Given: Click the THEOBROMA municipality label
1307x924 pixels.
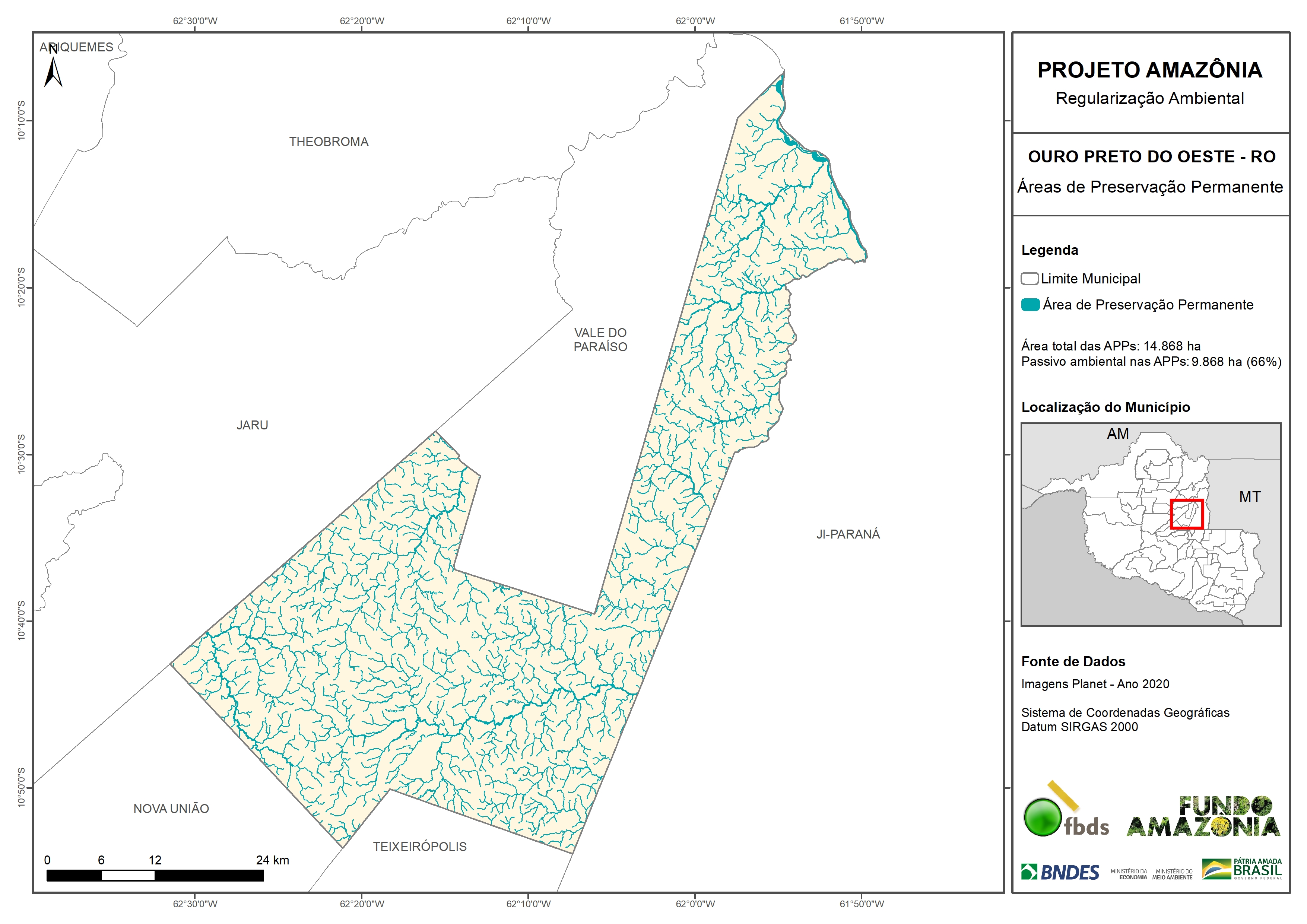Looking at the screenshot, I should pos(329,142).
